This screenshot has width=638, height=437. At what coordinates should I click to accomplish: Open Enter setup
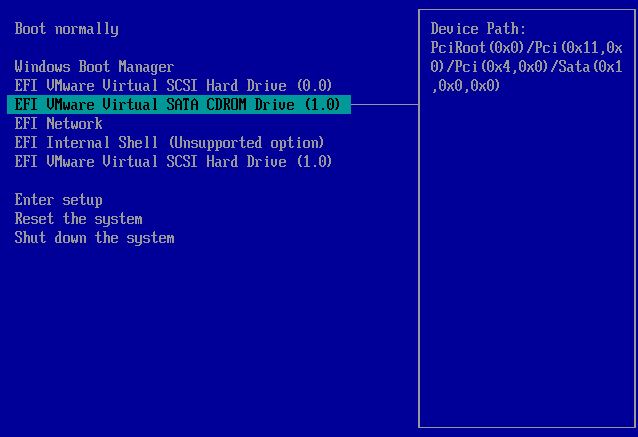click(x=58, y=200)
